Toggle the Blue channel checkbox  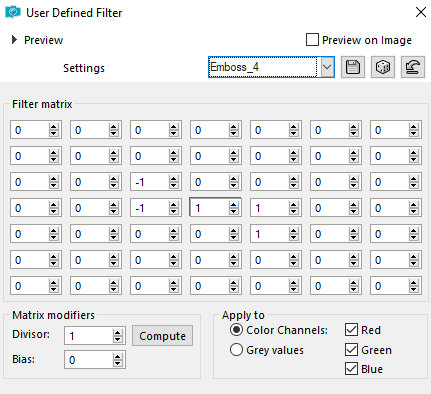pyautogui.click(x=351, y=369)
